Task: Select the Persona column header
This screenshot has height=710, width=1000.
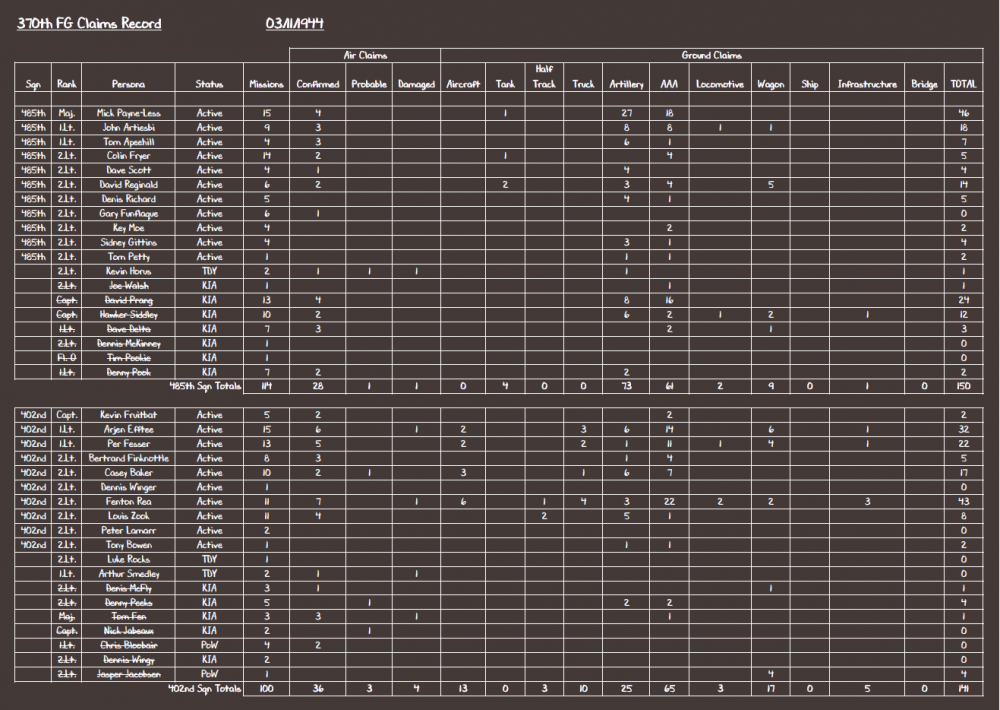Action: point(128,85)
